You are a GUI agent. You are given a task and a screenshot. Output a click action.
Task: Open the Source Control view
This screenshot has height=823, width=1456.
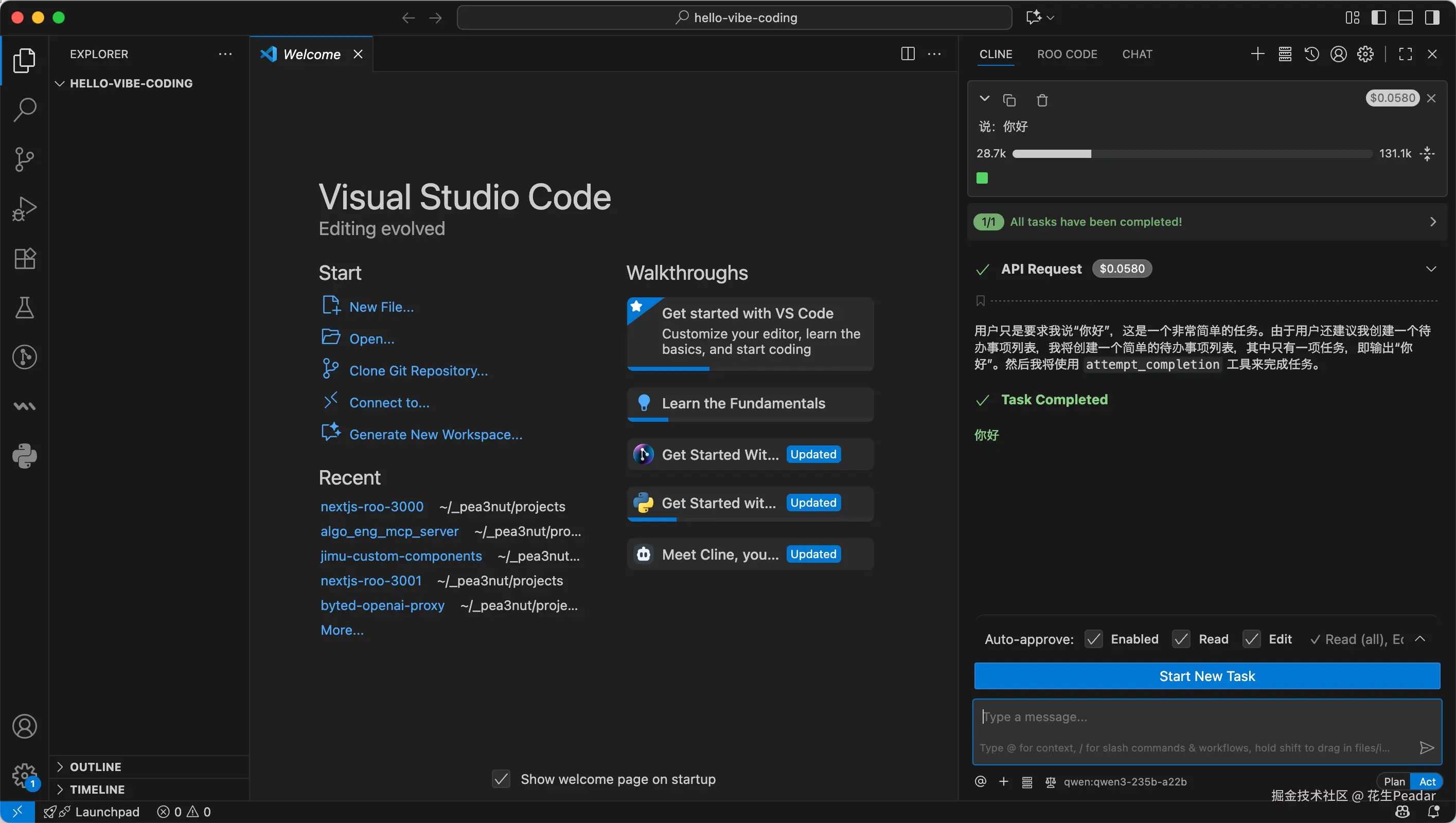(x=24, y=159)
